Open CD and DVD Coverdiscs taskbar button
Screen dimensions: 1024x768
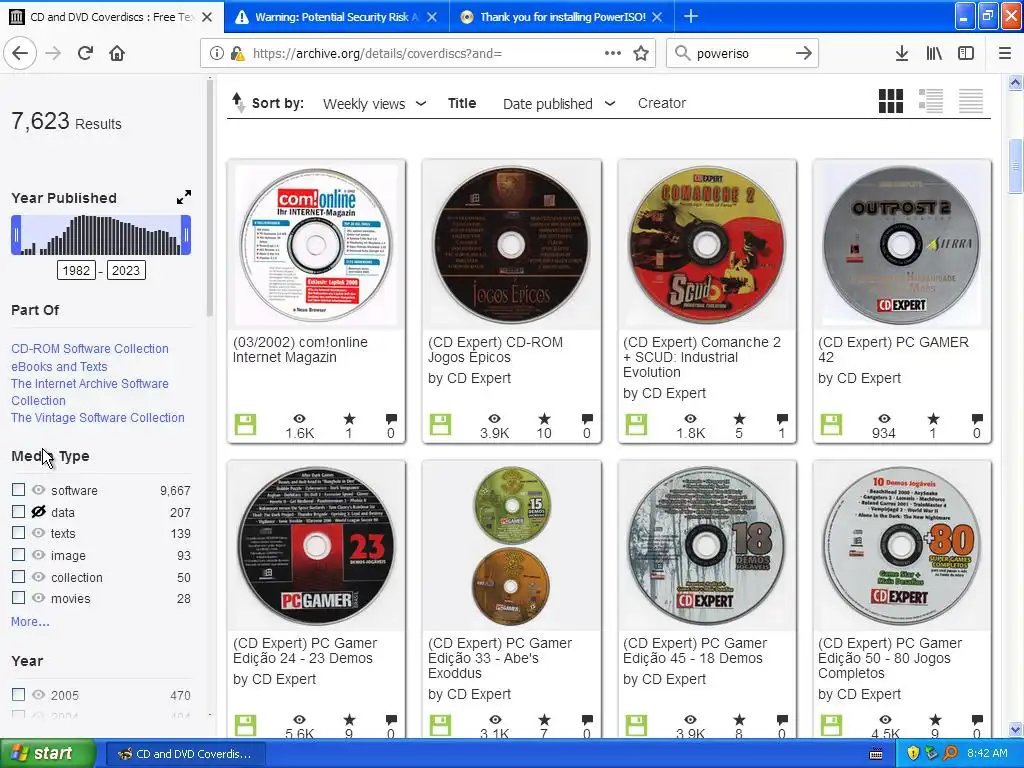pyautogui.click(x=185, y=754)
